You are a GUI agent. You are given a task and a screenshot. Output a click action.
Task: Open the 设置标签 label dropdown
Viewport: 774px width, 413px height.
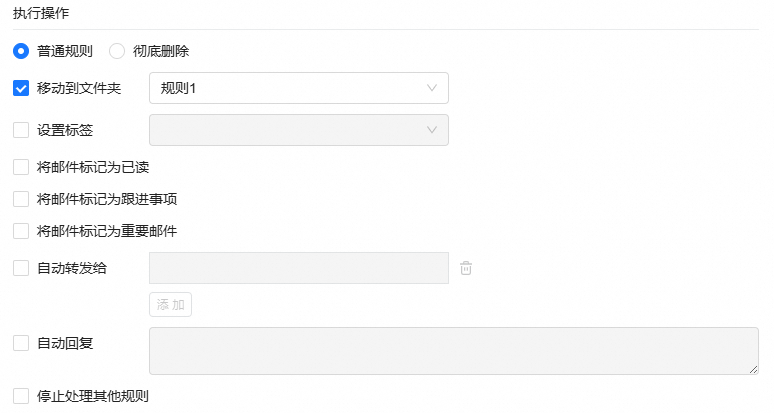pyautogui.click(x=298, y=130)
